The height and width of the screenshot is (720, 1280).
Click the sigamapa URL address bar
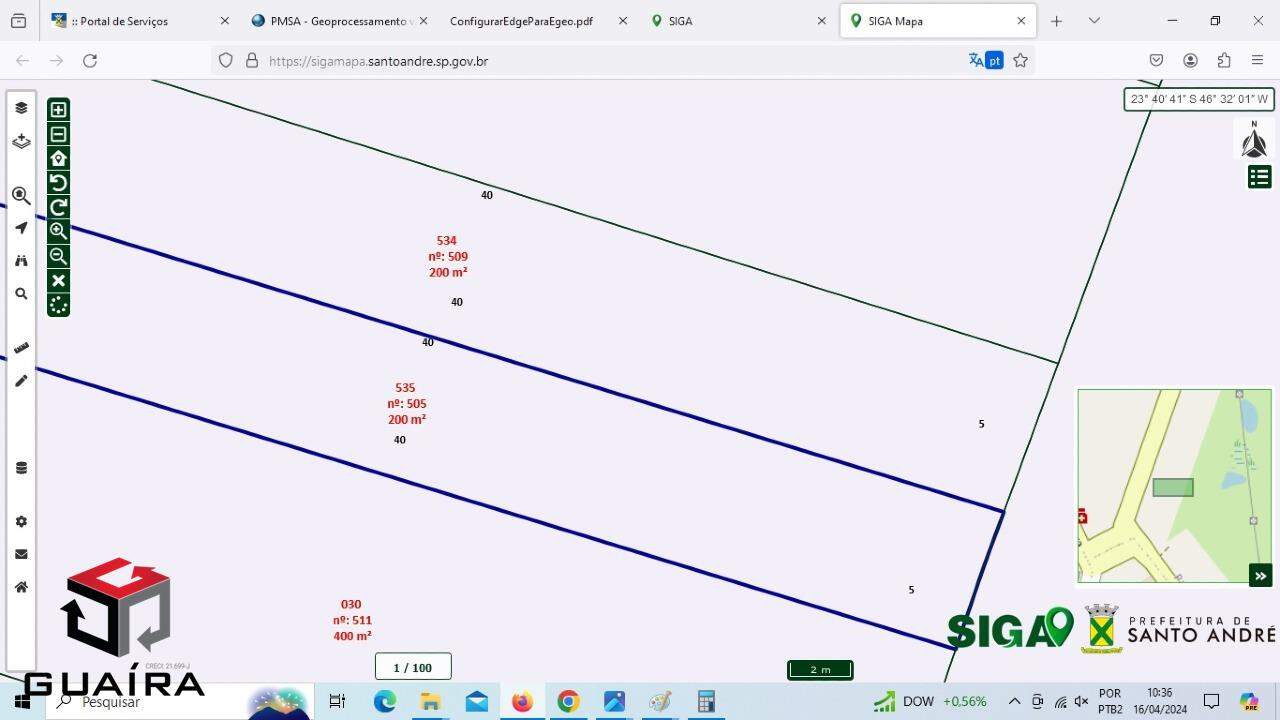(600, 61)
